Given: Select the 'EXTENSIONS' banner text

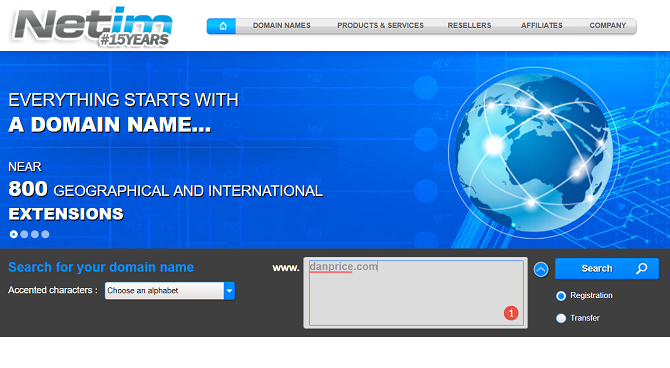Looking at the screenshot, I should [66, 214].
